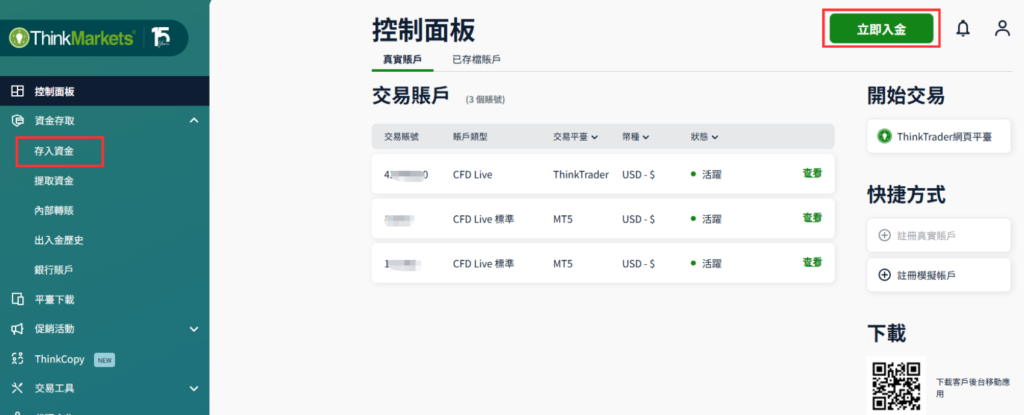Click plus icon beside 註冊真實賬戶
Image resolution: width=1024 pixels, height=415 pixels.
pos(884,235)
